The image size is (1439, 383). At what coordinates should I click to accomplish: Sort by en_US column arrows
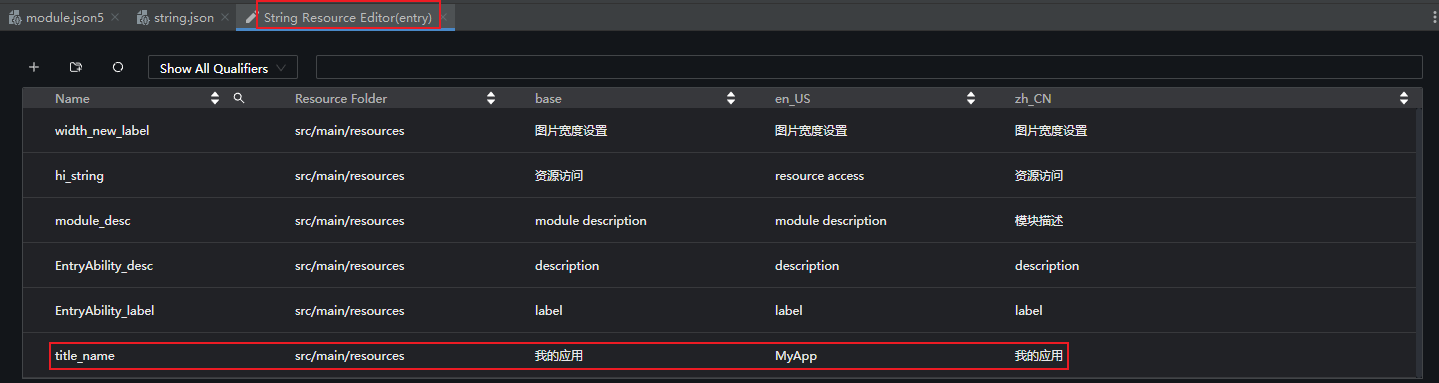(x=971, y=98)
